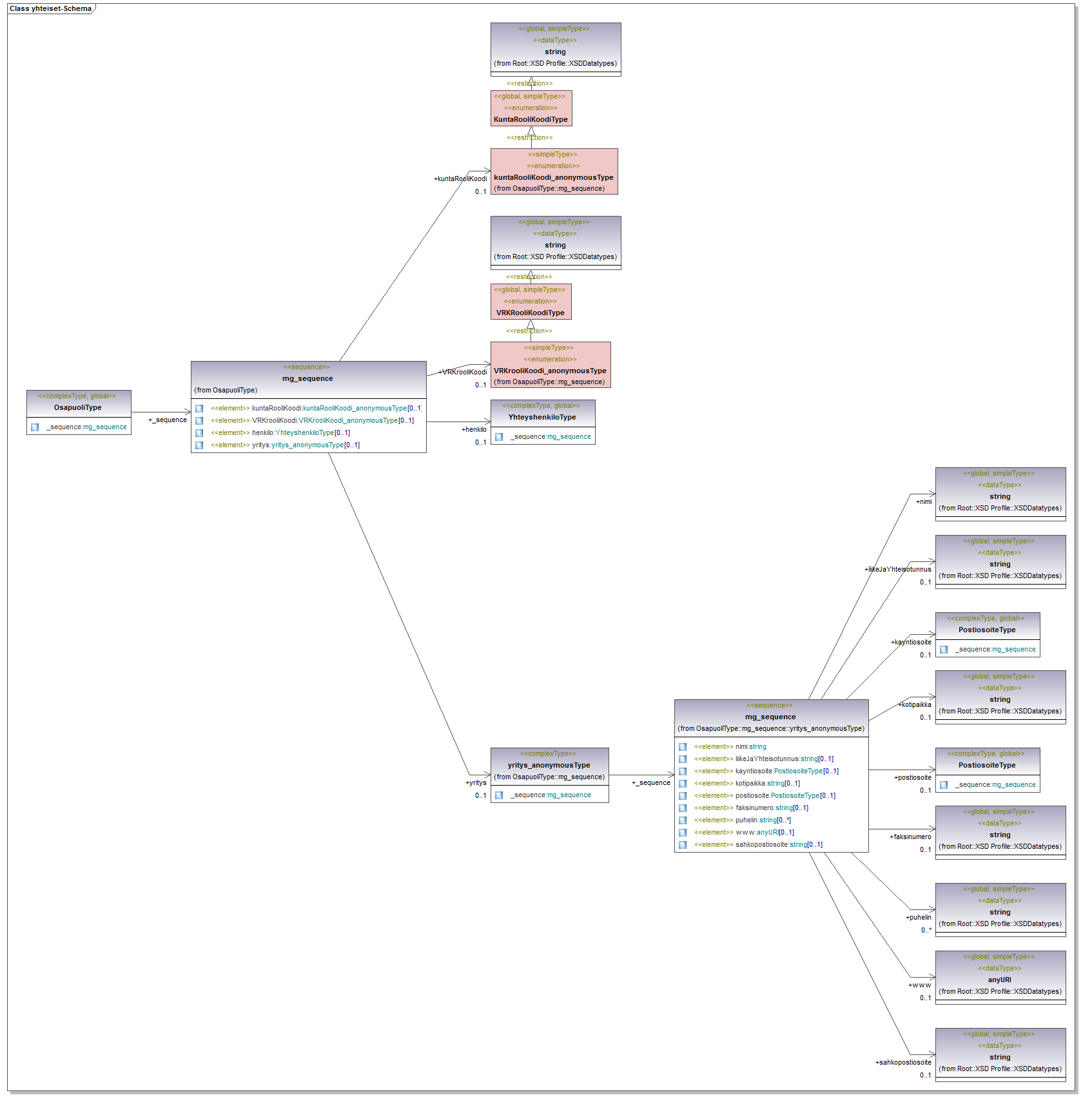
Task: Click the _sequence attribute icon in OsapuoliType
Action: coord(35,427)
